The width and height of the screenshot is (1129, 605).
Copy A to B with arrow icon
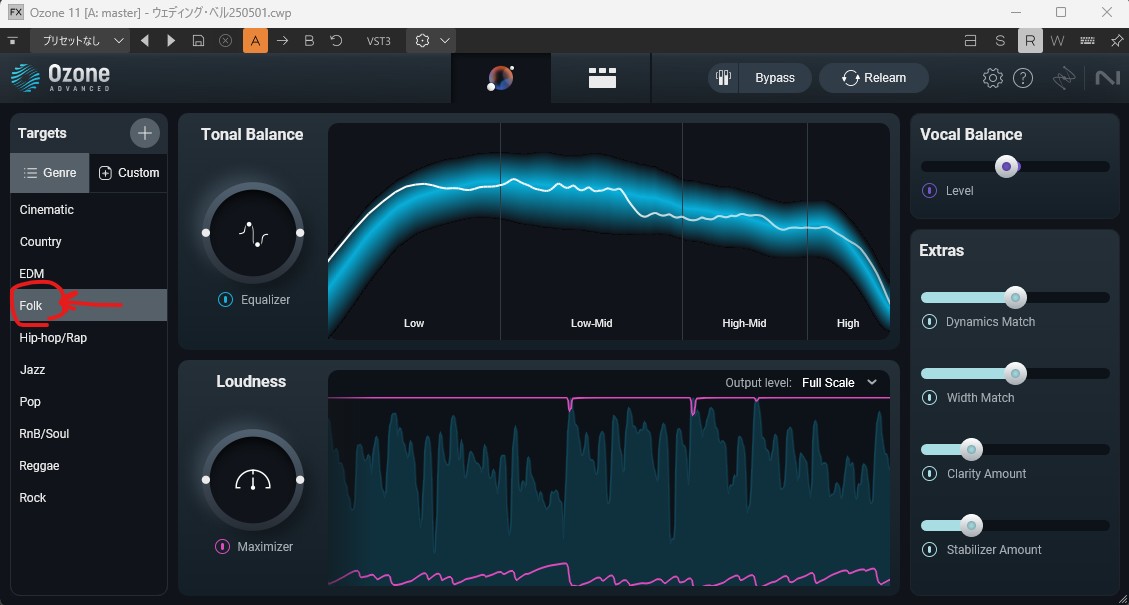(x=282, y=41)
